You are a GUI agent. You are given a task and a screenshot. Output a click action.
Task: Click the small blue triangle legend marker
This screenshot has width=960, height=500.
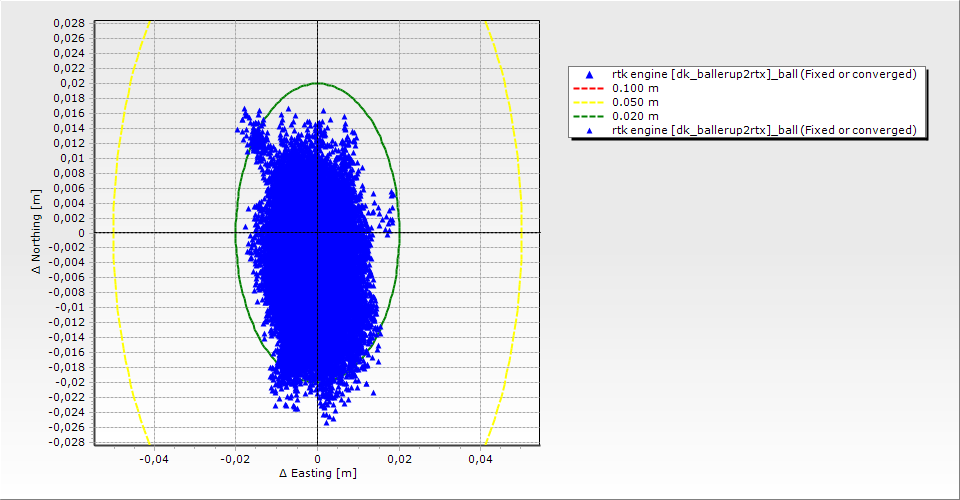(x=589, y=131)
